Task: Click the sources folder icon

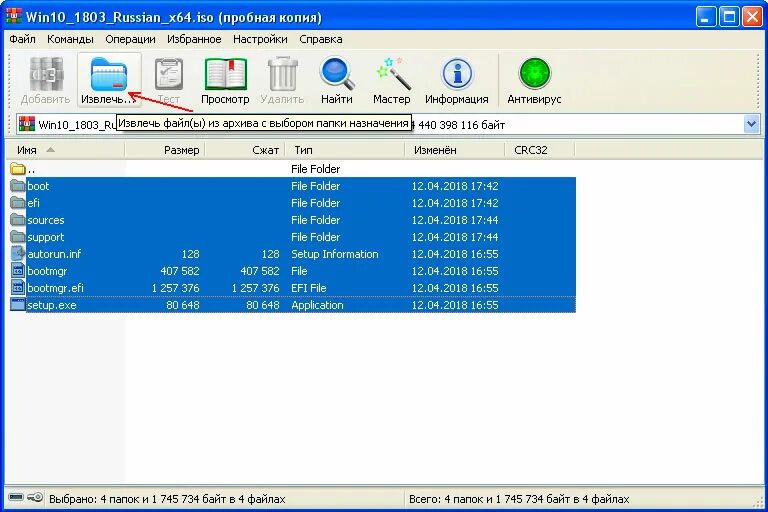Action: [x=18, y=220]
